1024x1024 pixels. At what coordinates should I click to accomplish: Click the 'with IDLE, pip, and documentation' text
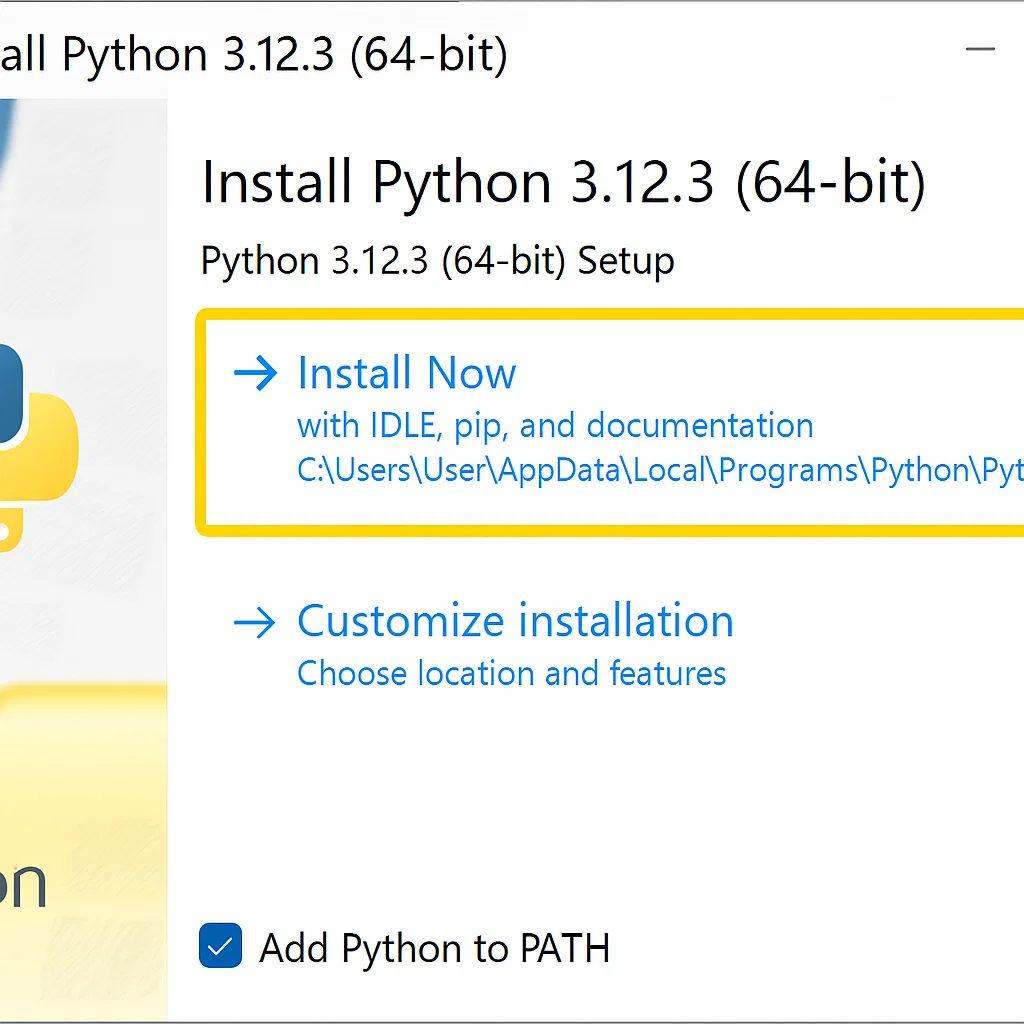tap(554, 425)
